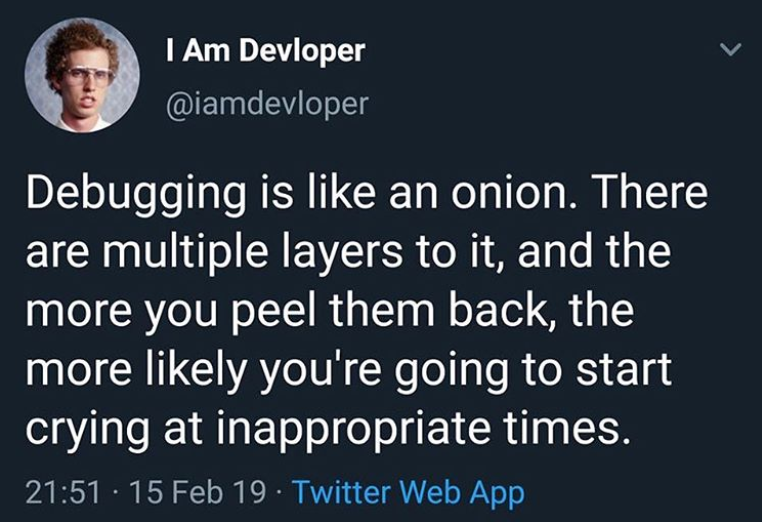762x522 pixels.
Task: Click the display name I Am Devloper
Action: pyautogui.click(x=265, y=51)
